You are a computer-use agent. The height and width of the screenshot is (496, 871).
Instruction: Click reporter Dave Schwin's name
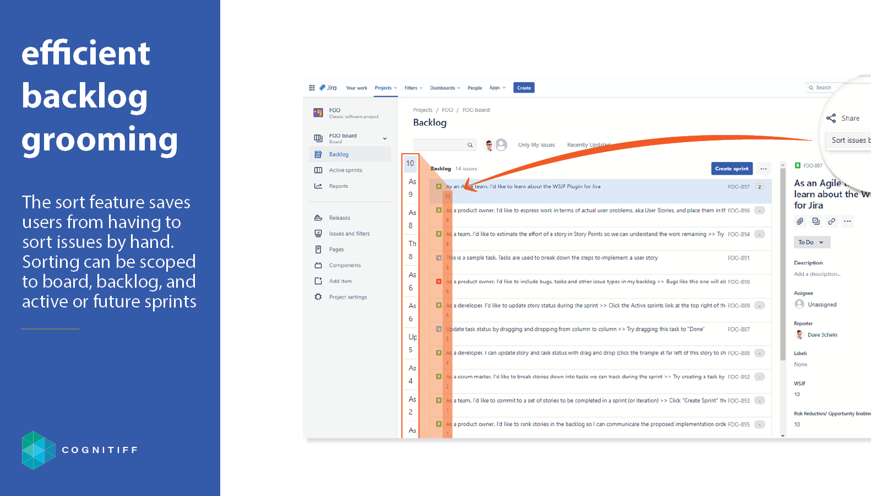pyautogui.click(x=822, y=335)
